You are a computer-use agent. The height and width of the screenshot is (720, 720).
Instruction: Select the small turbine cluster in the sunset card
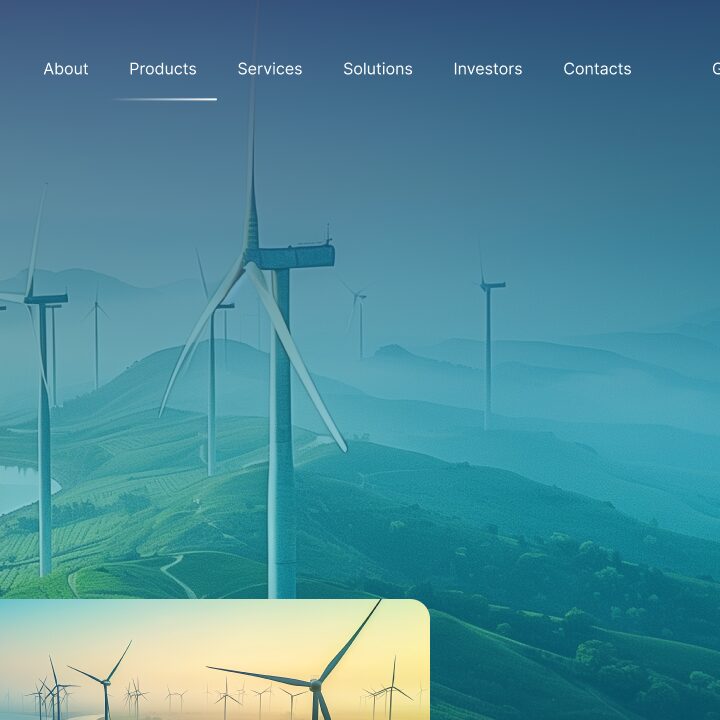pos(50,690)
